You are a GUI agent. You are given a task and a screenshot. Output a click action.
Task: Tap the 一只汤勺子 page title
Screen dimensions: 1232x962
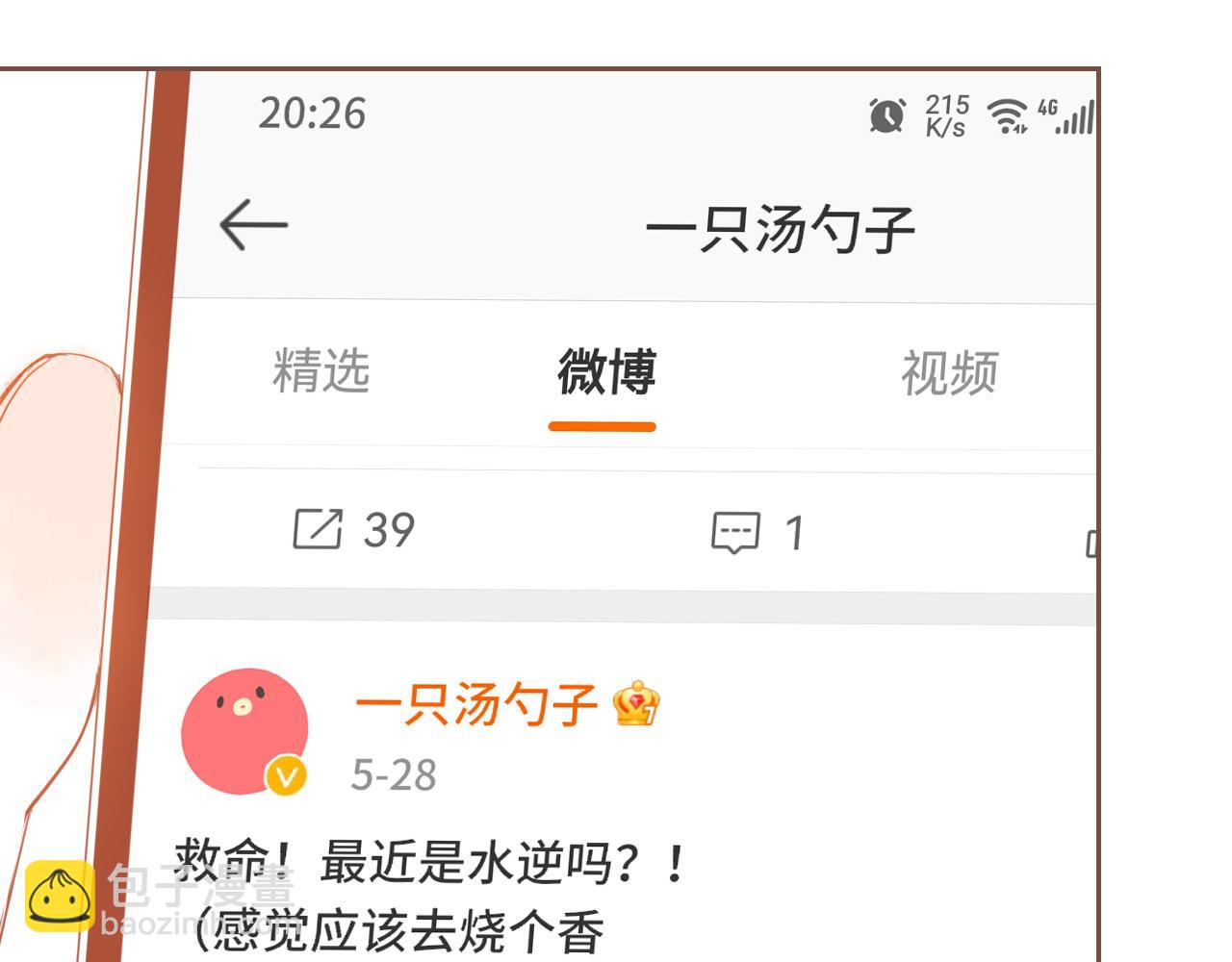(780, 229)
